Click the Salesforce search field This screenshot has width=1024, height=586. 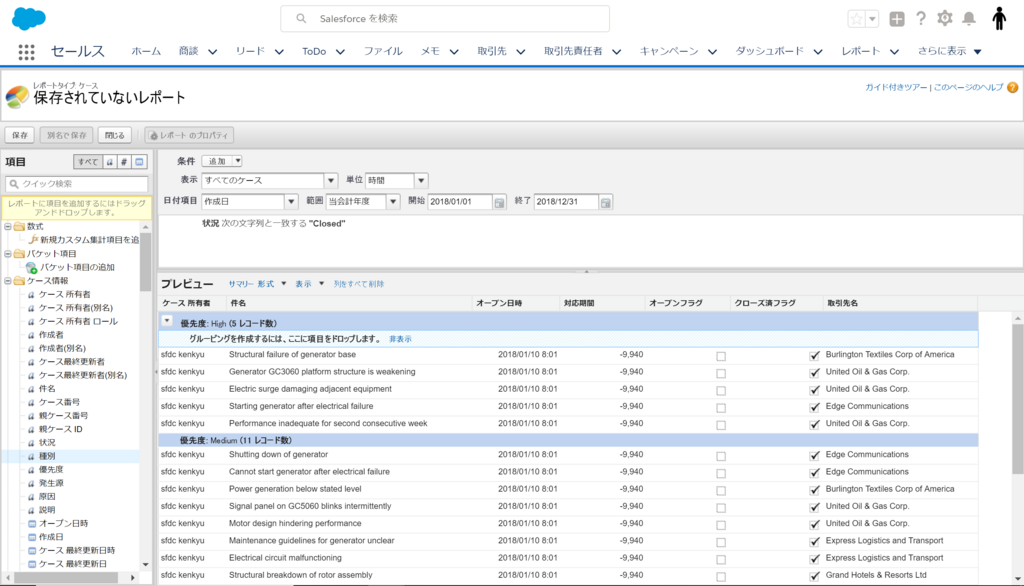click(445, 19)
